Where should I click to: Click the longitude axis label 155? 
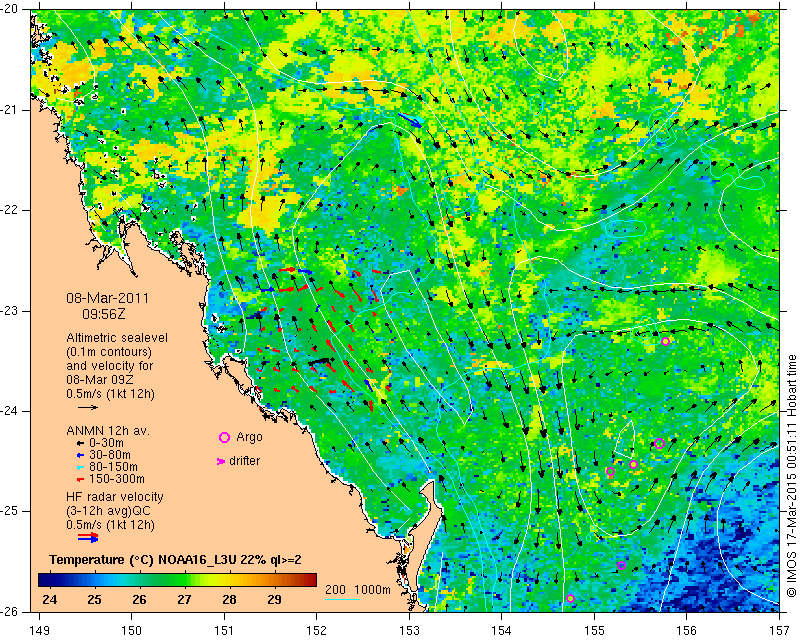tap(594, 631)
